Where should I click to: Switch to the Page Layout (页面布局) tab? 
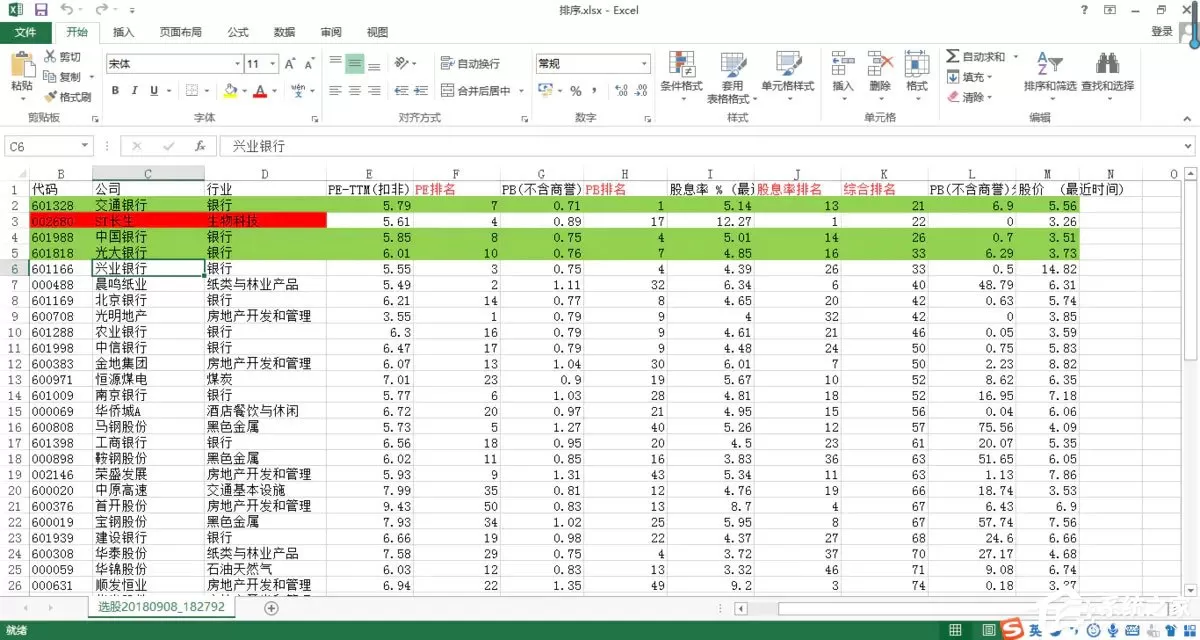181,32
